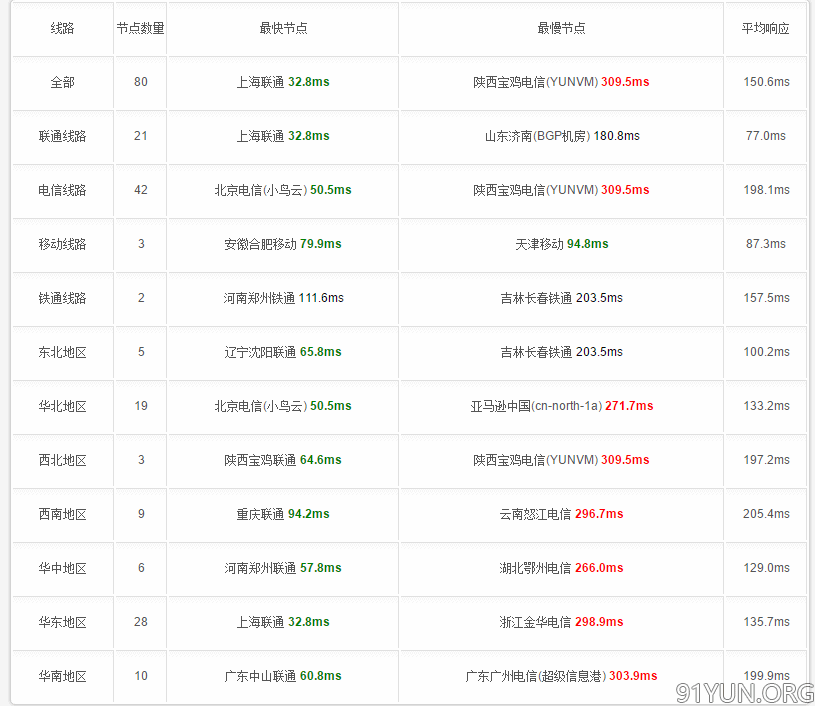Click node count 80 in 全部 row
The width and height of the screenshot is (815, 706).
[x=141, y=82]
